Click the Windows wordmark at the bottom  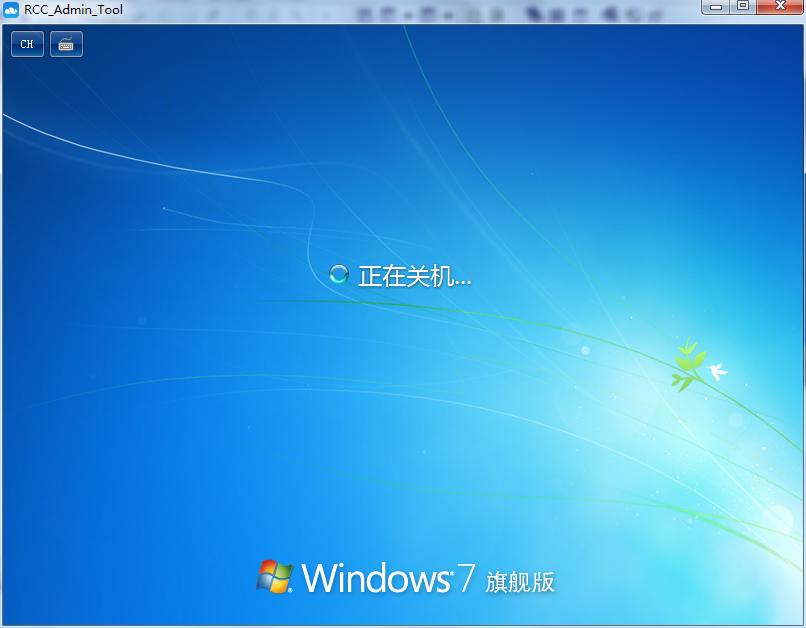point(376,578)
